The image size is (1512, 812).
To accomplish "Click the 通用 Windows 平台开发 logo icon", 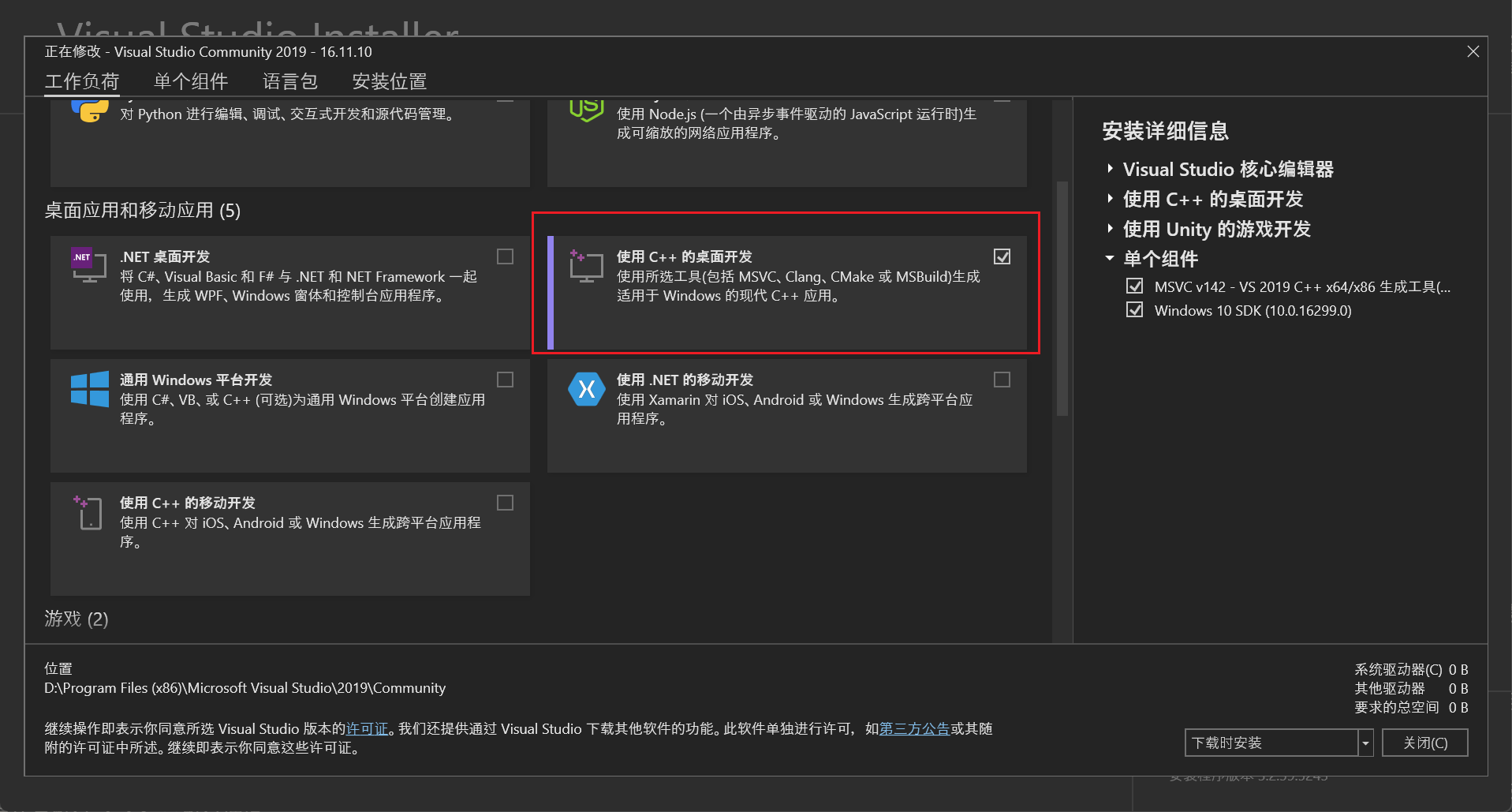I will point(90,389).
